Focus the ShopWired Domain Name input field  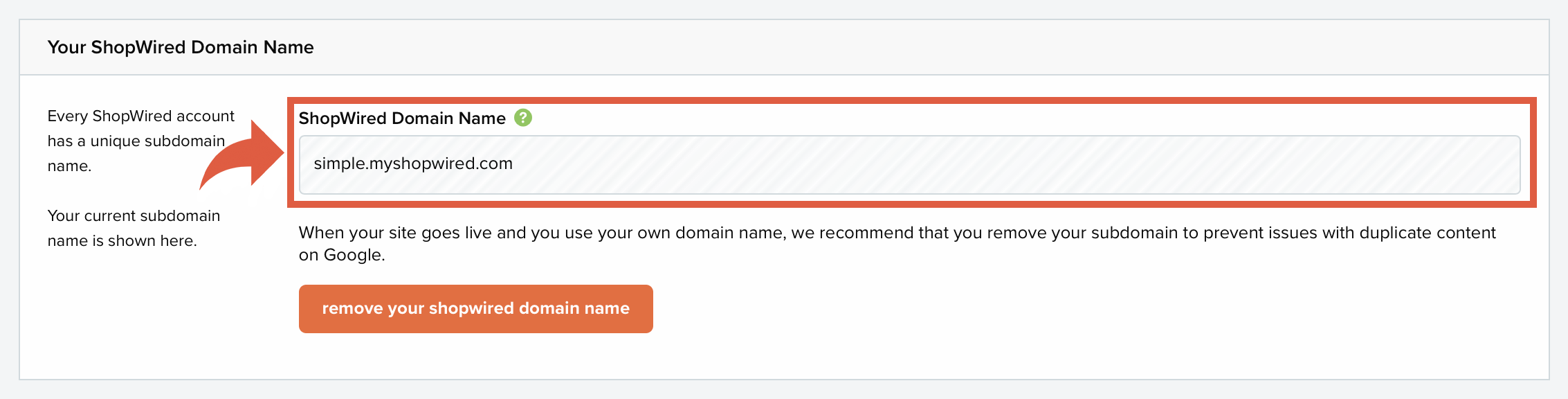pyautogui.click(x=909, y=165)
